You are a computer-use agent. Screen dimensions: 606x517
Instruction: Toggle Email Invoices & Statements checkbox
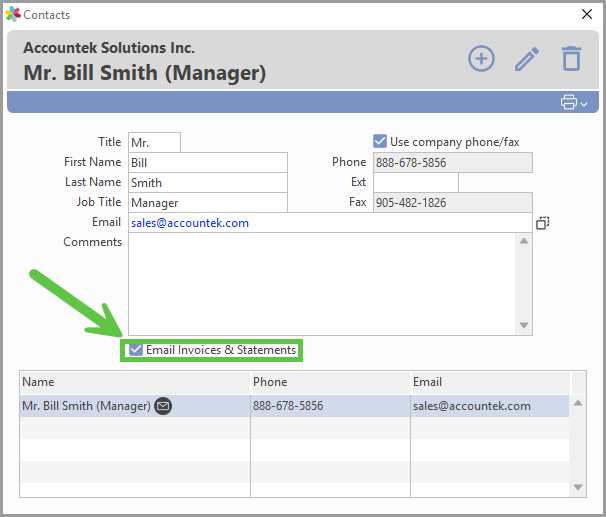coord(136,350)
